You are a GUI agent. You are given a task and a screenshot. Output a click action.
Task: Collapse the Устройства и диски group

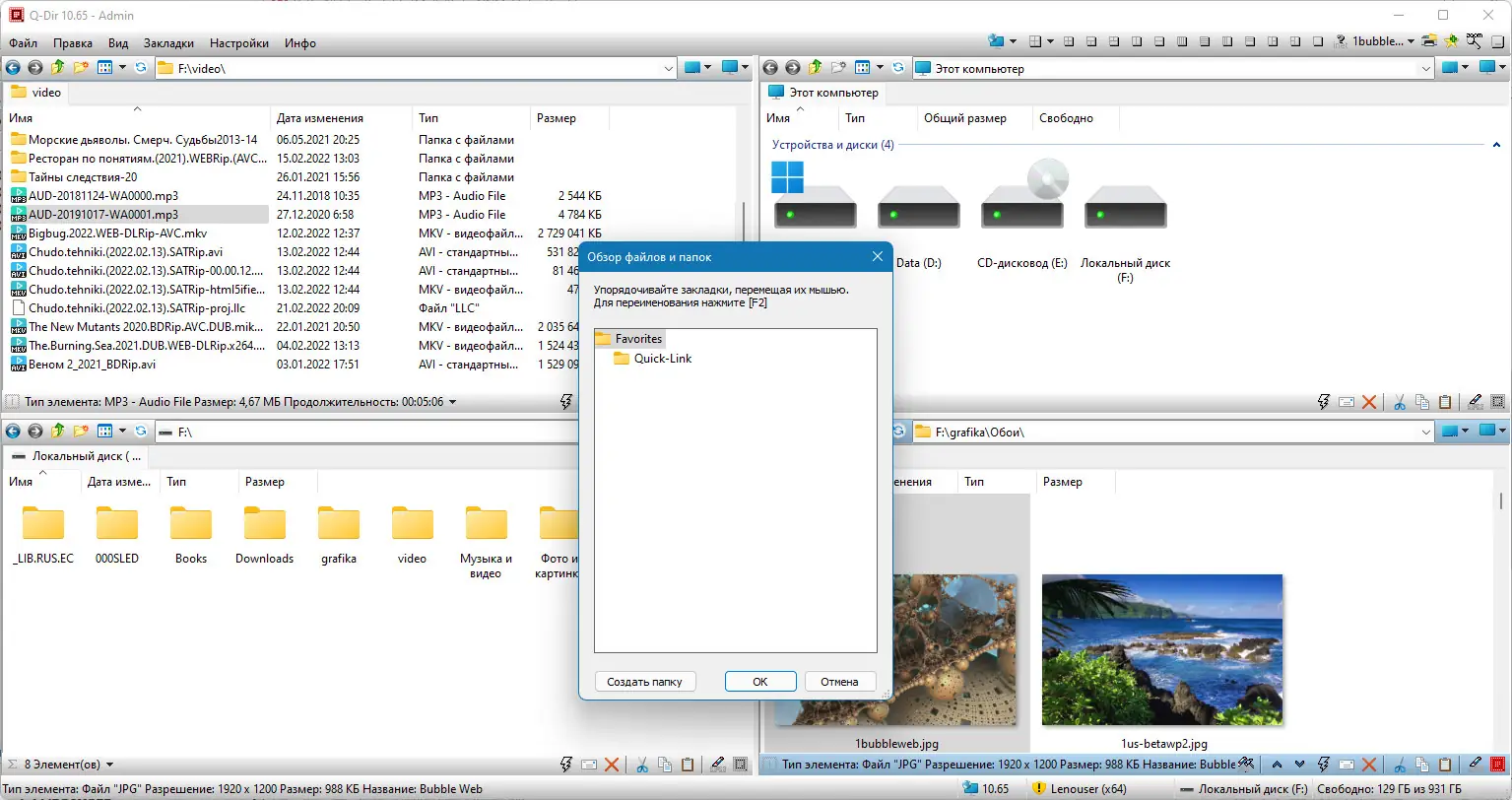[x=1497, y=145]
